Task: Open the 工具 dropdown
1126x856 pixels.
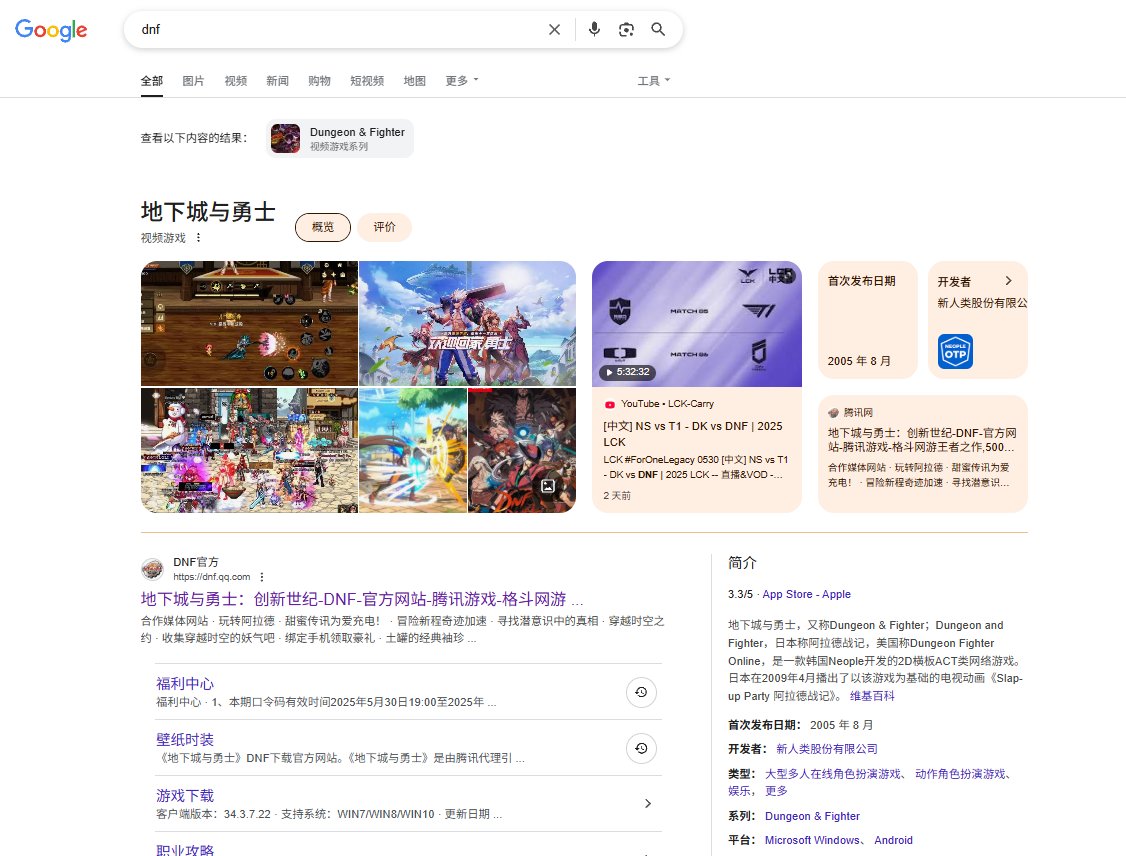Action: tap(653, 80)
